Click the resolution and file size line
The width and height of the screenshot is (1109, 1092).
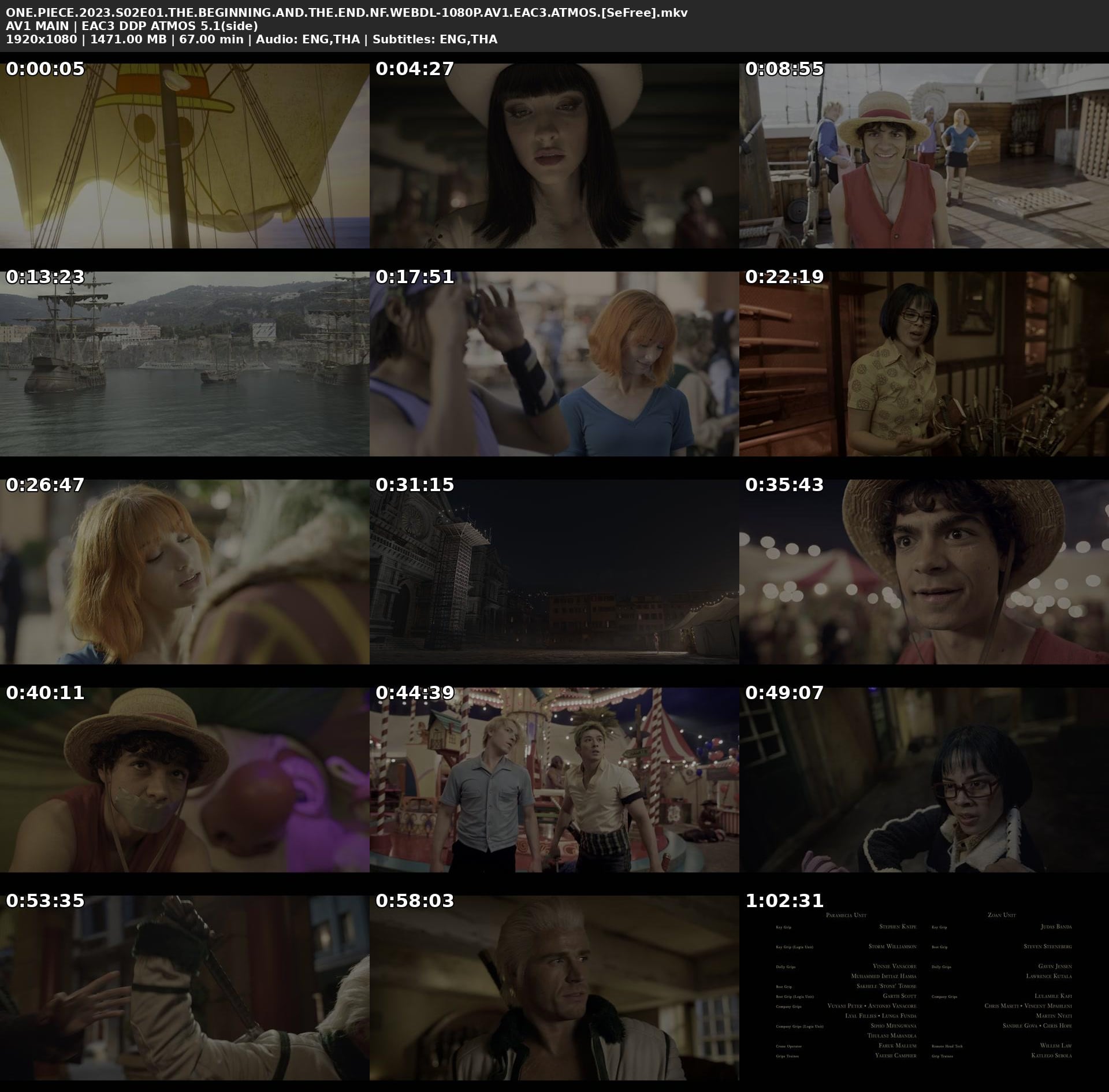point(251,39)
